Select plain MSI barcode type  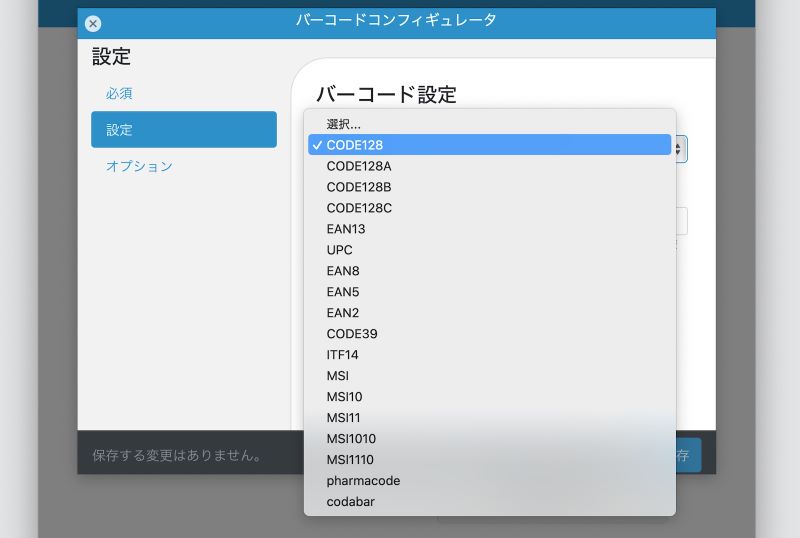point(489,375)
